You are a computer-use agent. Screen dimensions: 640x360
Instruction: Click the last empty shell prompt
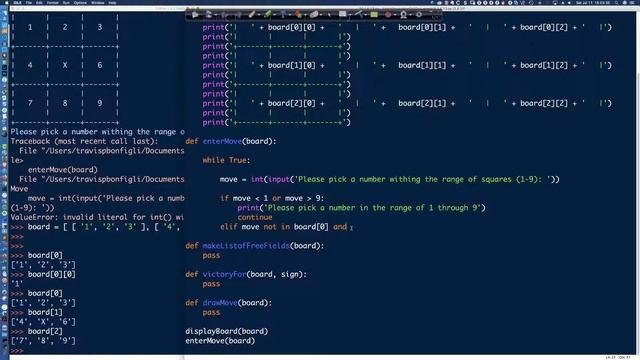point(17,351)
